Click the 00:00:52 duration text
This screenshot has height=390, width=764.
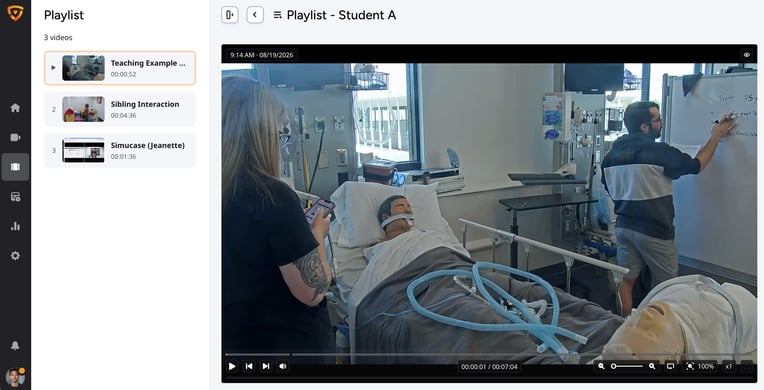click(123, 75)
